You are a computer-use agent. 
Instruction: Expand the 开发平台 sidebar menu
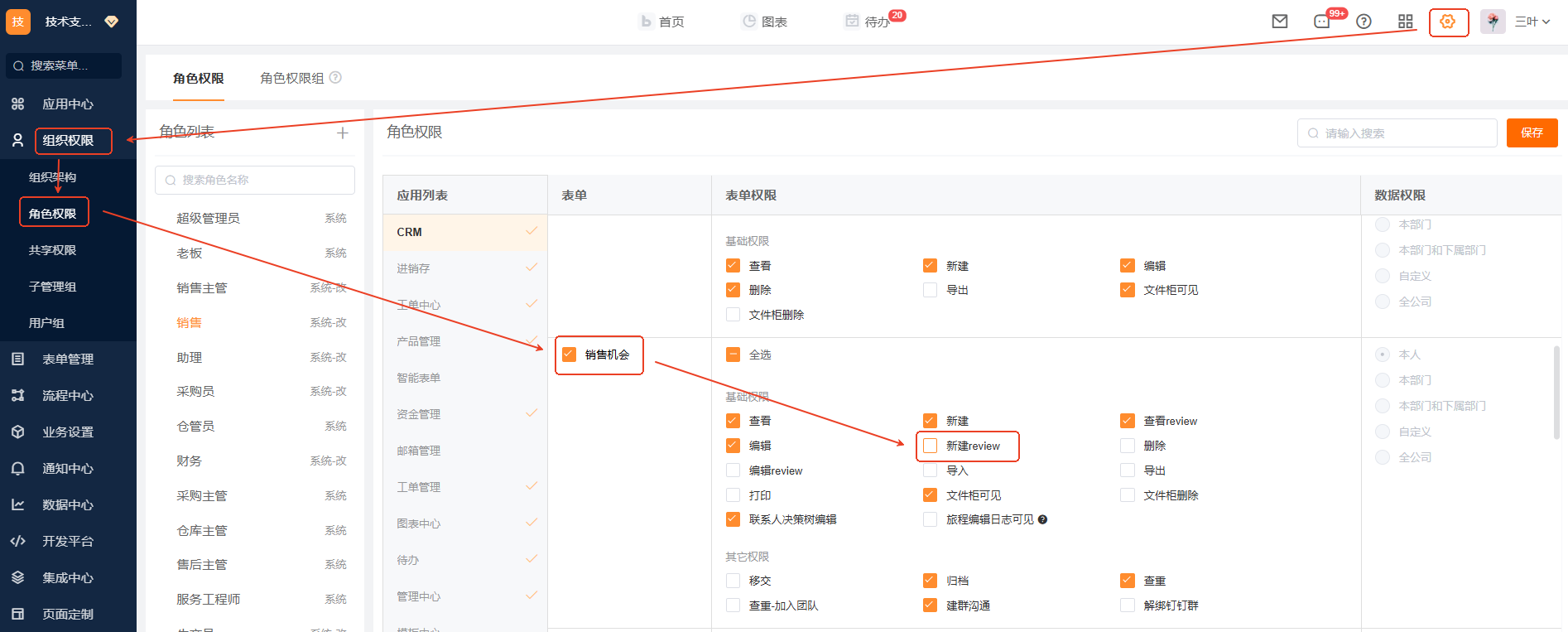(68, 541)
